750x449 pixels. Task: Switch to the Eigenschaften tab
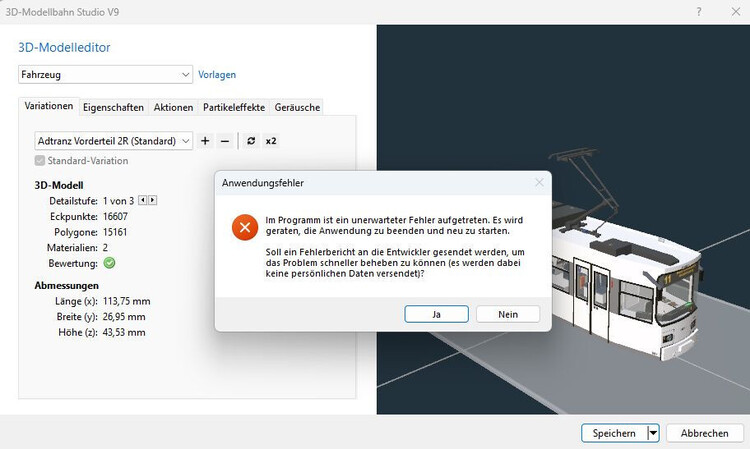(x=113, y=107)
